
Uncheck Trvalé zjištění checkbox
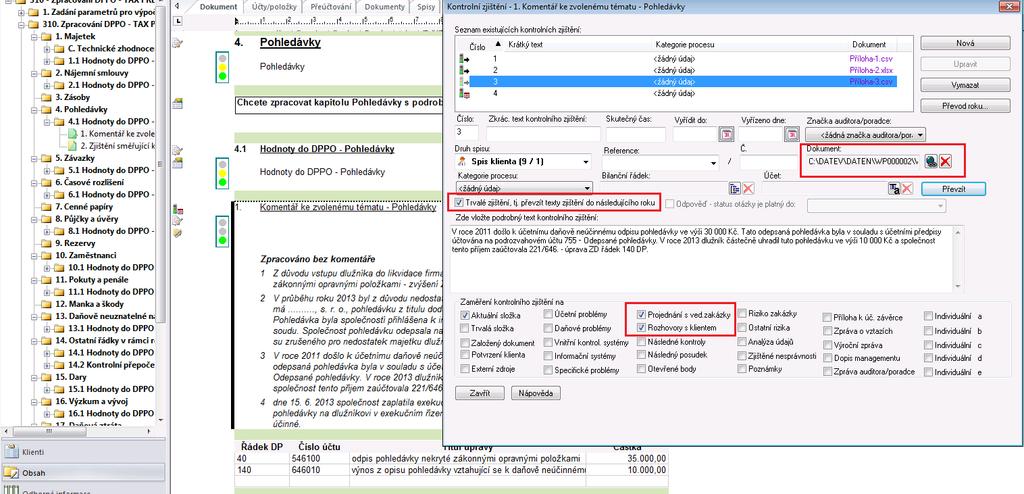tap(460, 203)
